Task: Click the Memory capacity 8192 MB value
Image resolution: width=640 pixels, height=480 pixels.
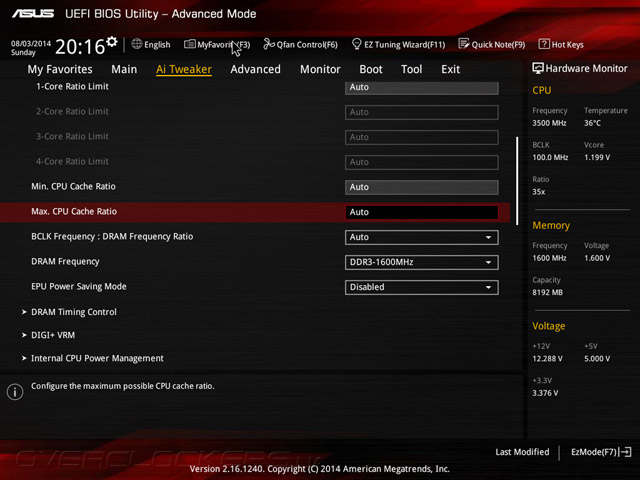Action: (547, 293)
